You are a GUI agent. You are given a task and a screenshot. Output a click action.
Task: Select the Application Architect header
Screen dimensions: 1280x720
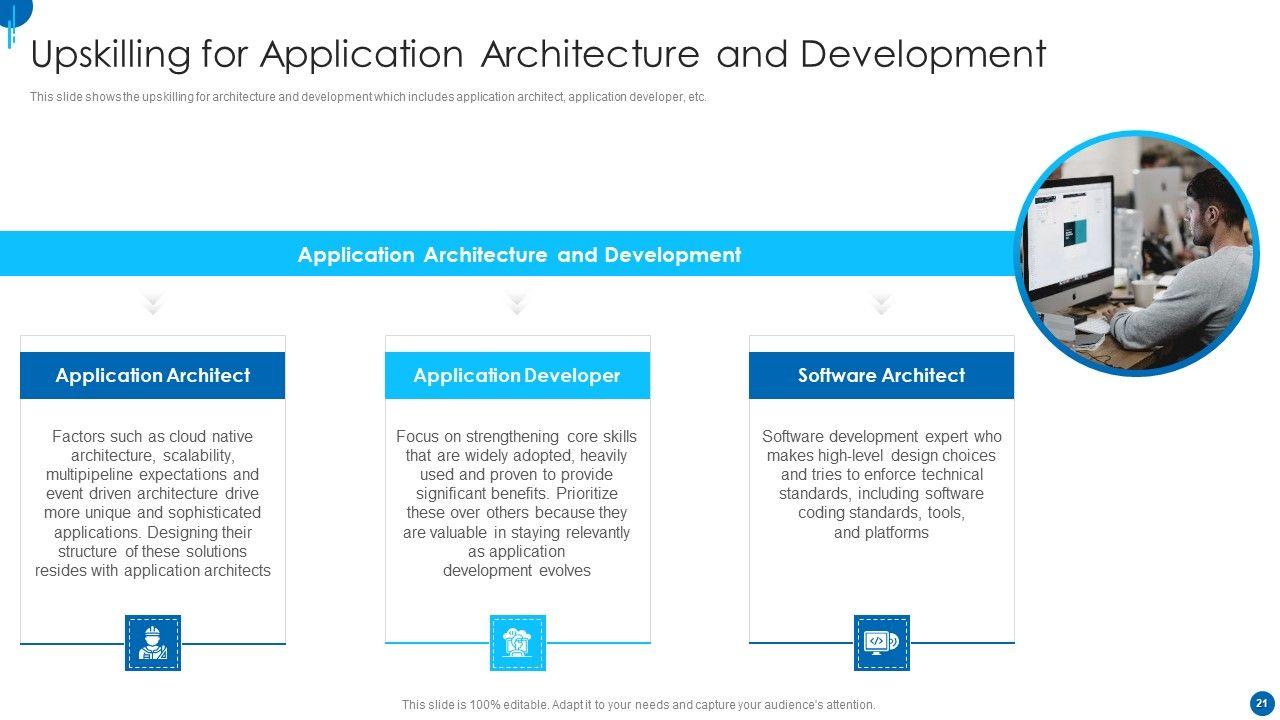[152, 376]
